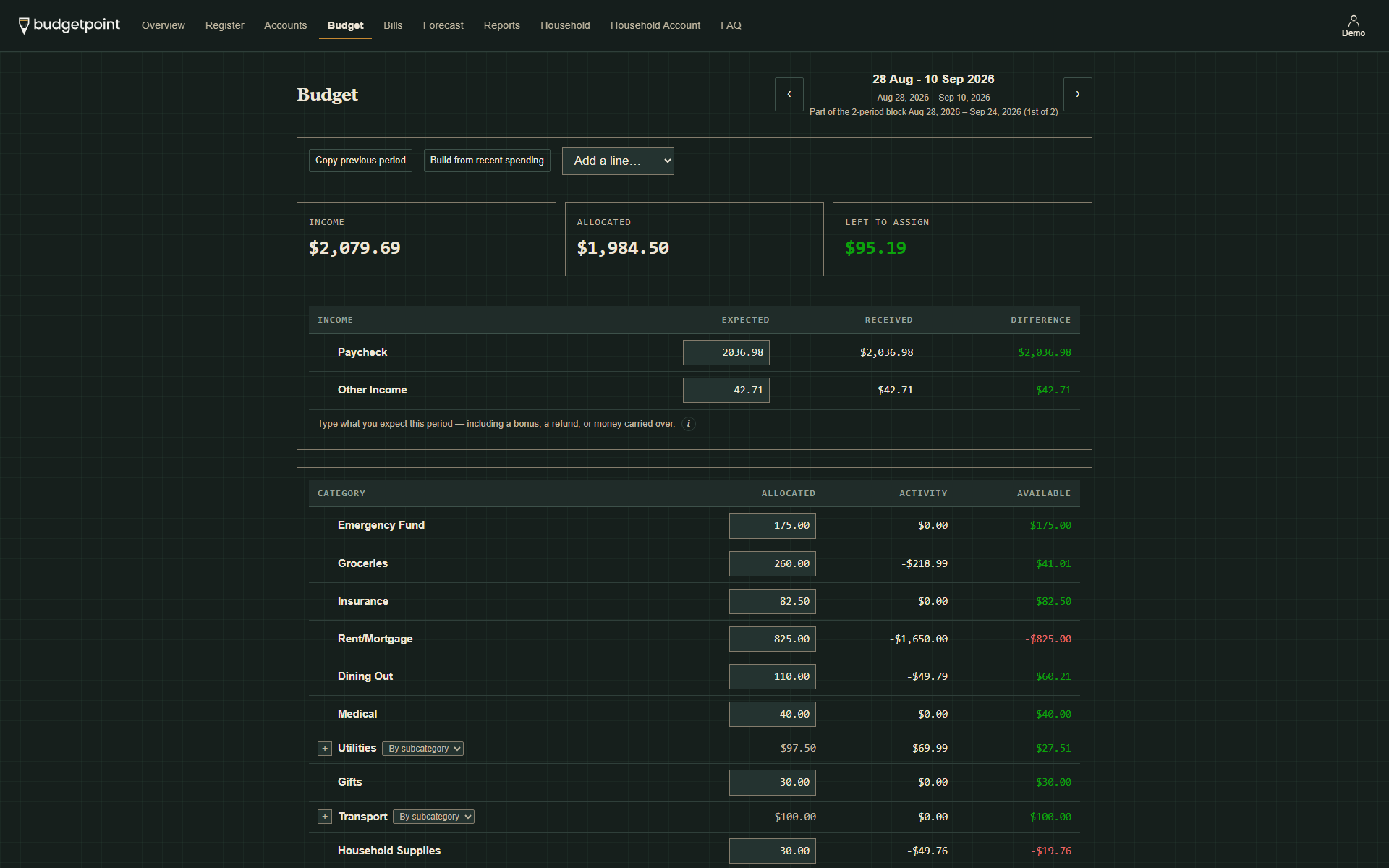This screenshot has height=868, width=1389.
Task: Open the Household page
Action: coord(565,25)
